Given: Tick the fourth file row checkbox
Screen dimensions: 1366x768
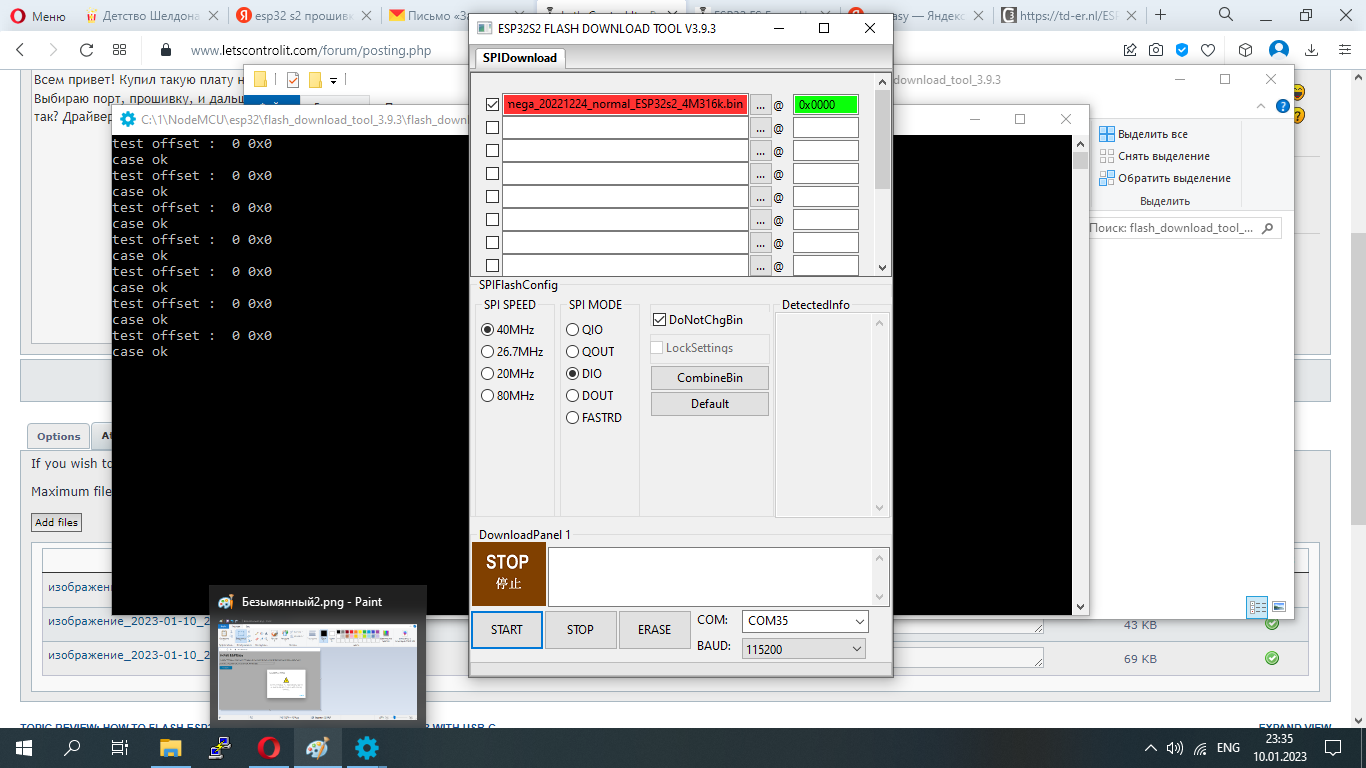Looking at the screenshot, I should pyautogui.click(x=492, y=173).
